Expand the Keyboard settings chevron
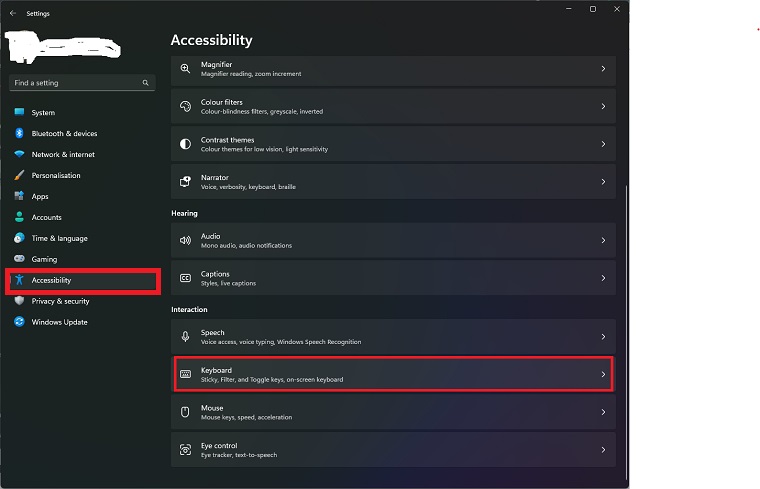The width and height of the screenshot is (760, 489). point(603,375)
